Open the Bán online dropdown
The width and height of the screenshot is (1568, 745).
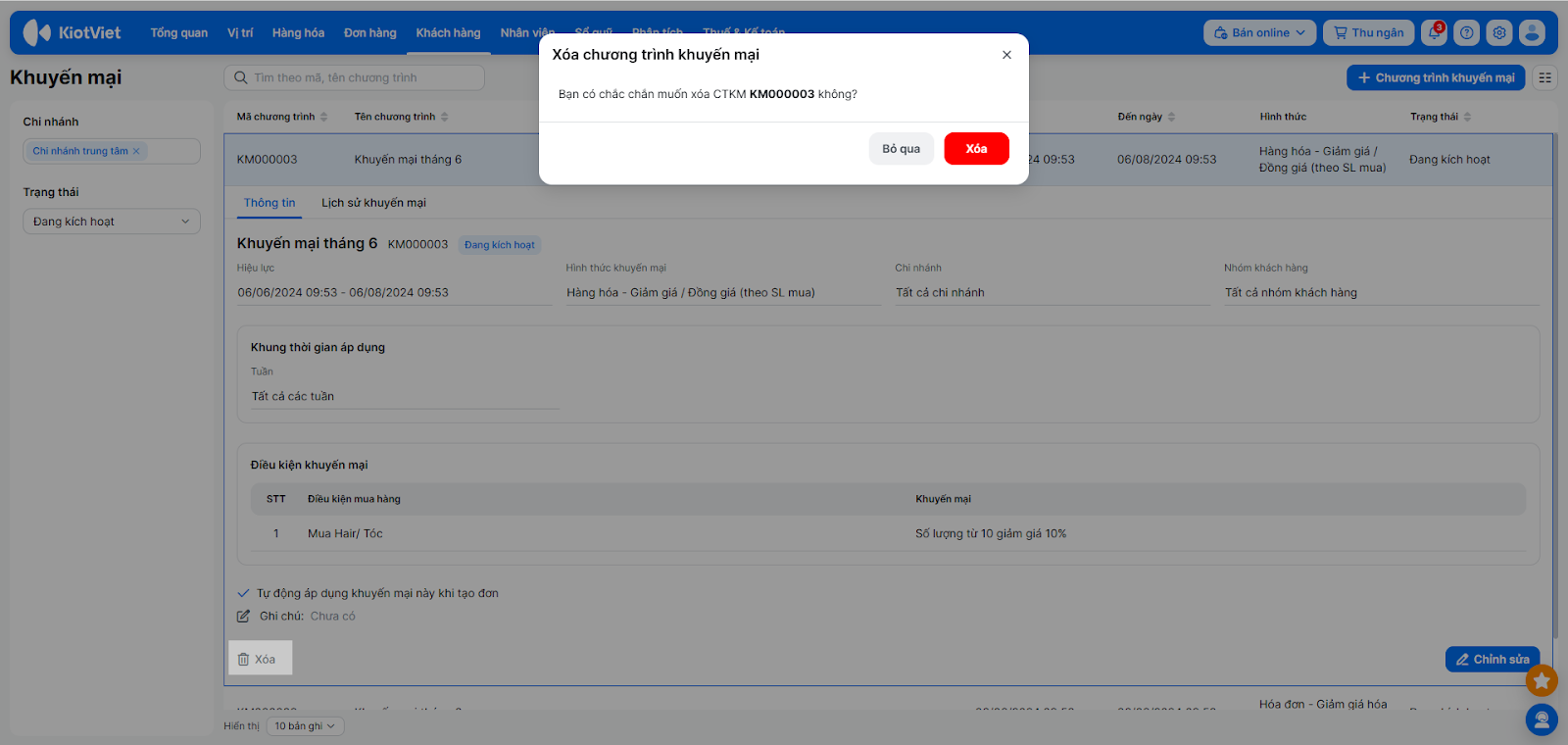[1259, 32]
